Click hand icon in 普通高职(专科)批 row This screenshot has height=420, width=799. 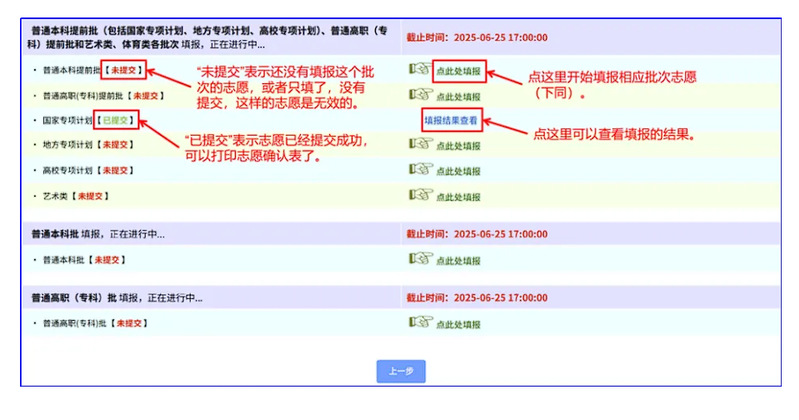coord(420,323)
